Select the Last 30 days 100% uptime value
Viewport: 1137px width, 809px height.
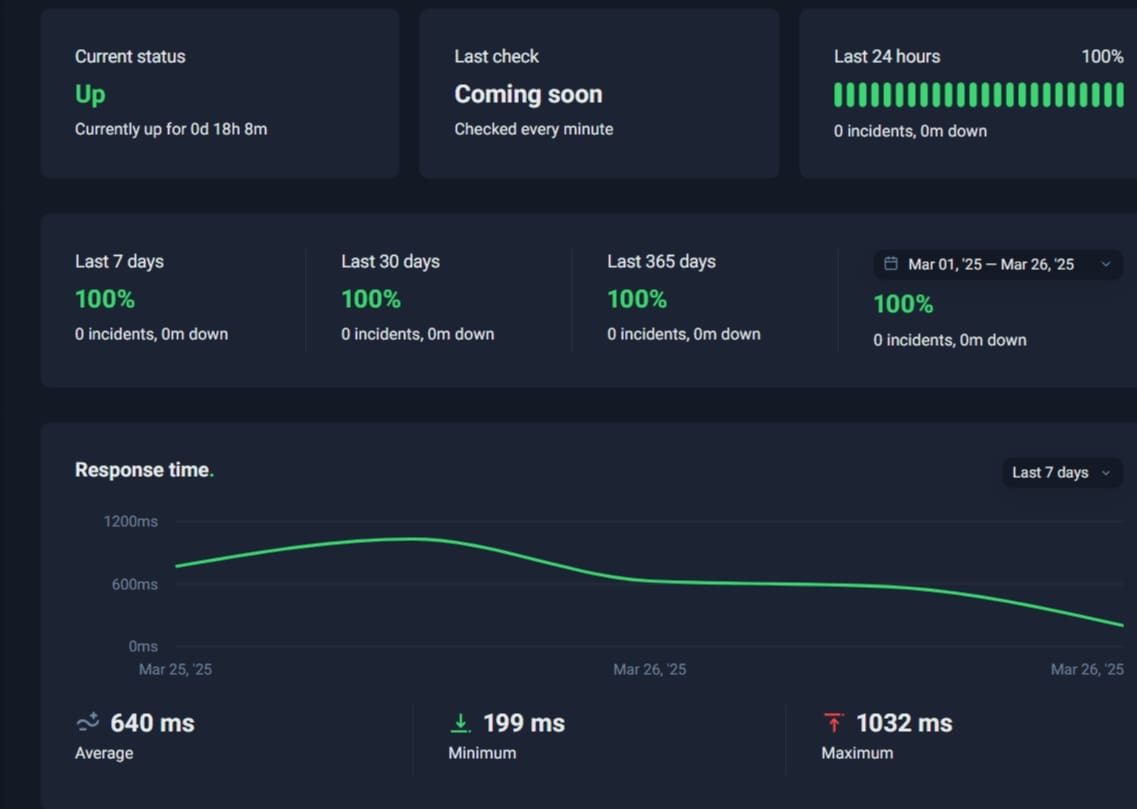(371, 299)
